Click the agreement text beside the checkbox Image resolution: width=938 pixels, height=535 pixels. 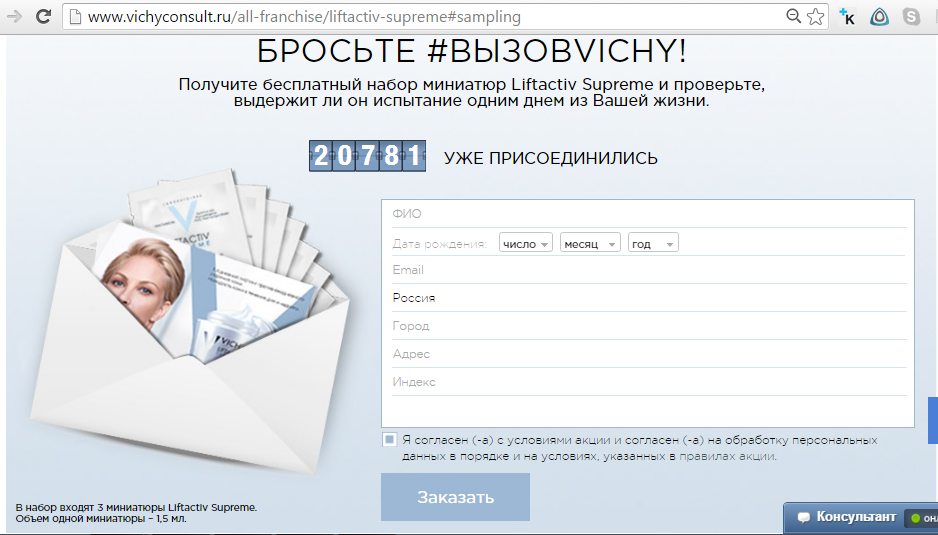639,448
